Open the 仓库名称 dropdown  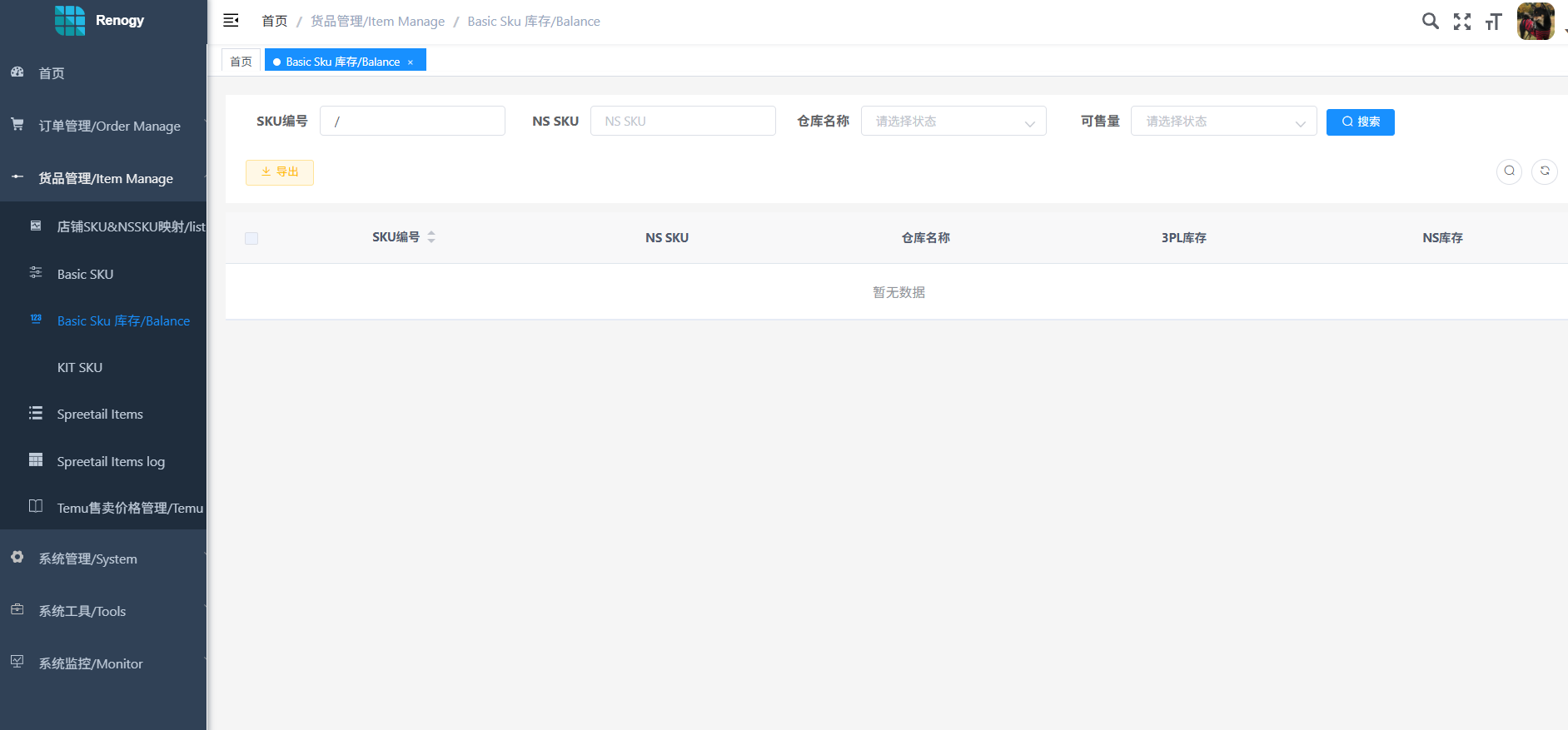953,122
